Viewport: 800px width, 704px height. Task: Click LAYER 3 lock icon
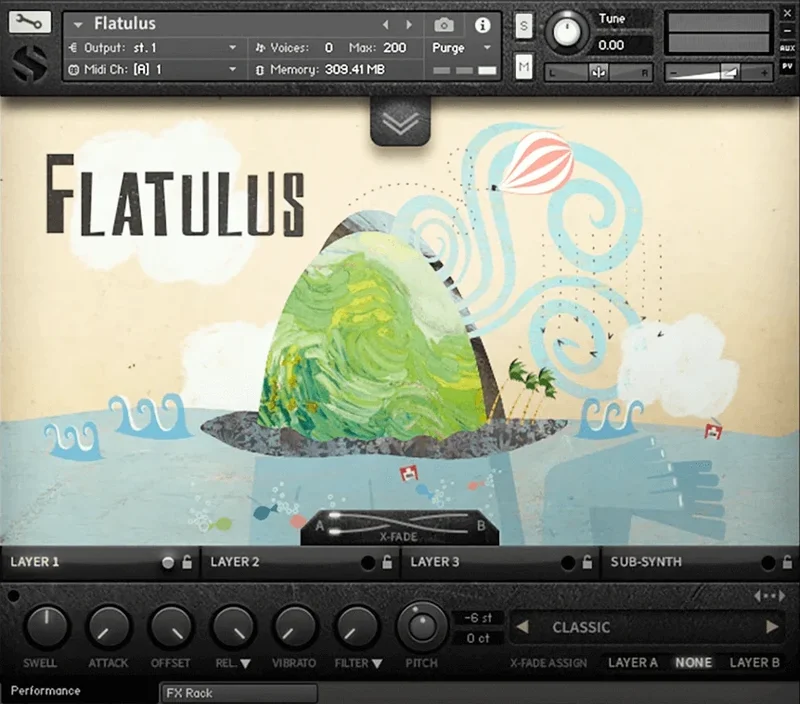(587, 562)
